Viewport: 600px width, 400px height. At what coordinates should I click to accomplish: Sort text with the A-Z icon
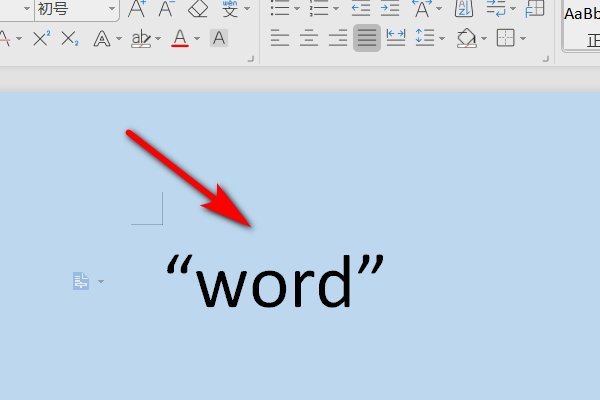coord(464,8)
